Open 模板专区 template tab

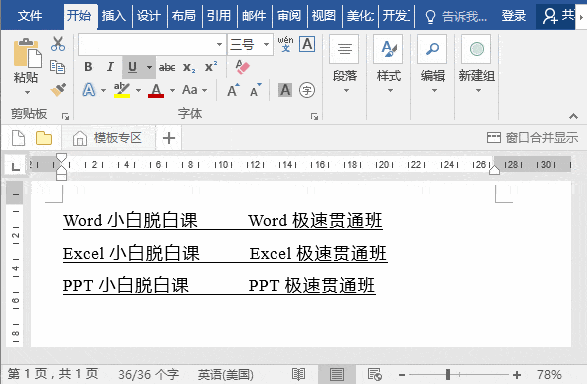tap(108, 138)
